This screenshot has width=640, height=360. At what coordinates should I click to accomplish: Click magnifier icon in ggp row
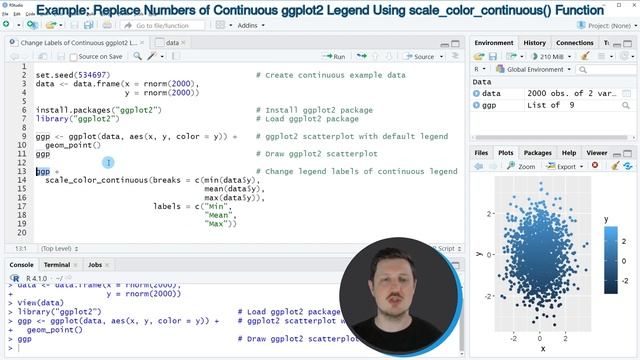click(x=626, y=105)
